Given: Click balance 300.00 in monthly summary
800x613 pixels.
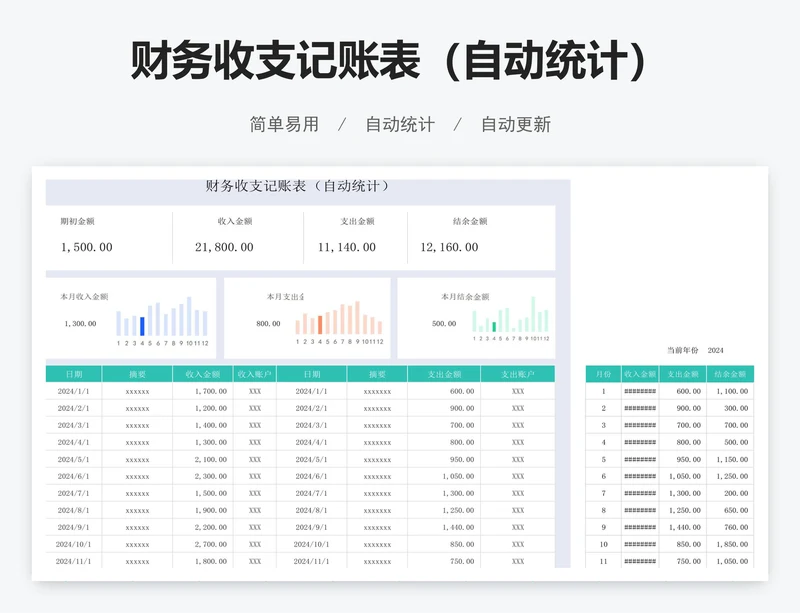Looking at the screenshot, I should (736, 408).
